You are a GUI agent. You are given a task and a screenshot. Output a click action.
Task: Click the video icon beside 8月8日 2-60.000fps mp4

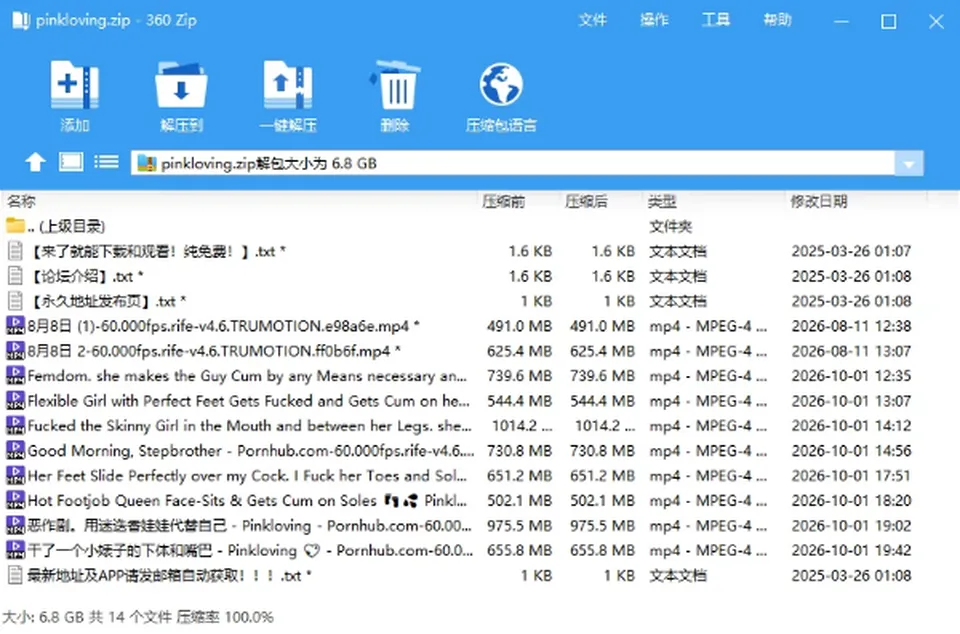coord(15,351)
